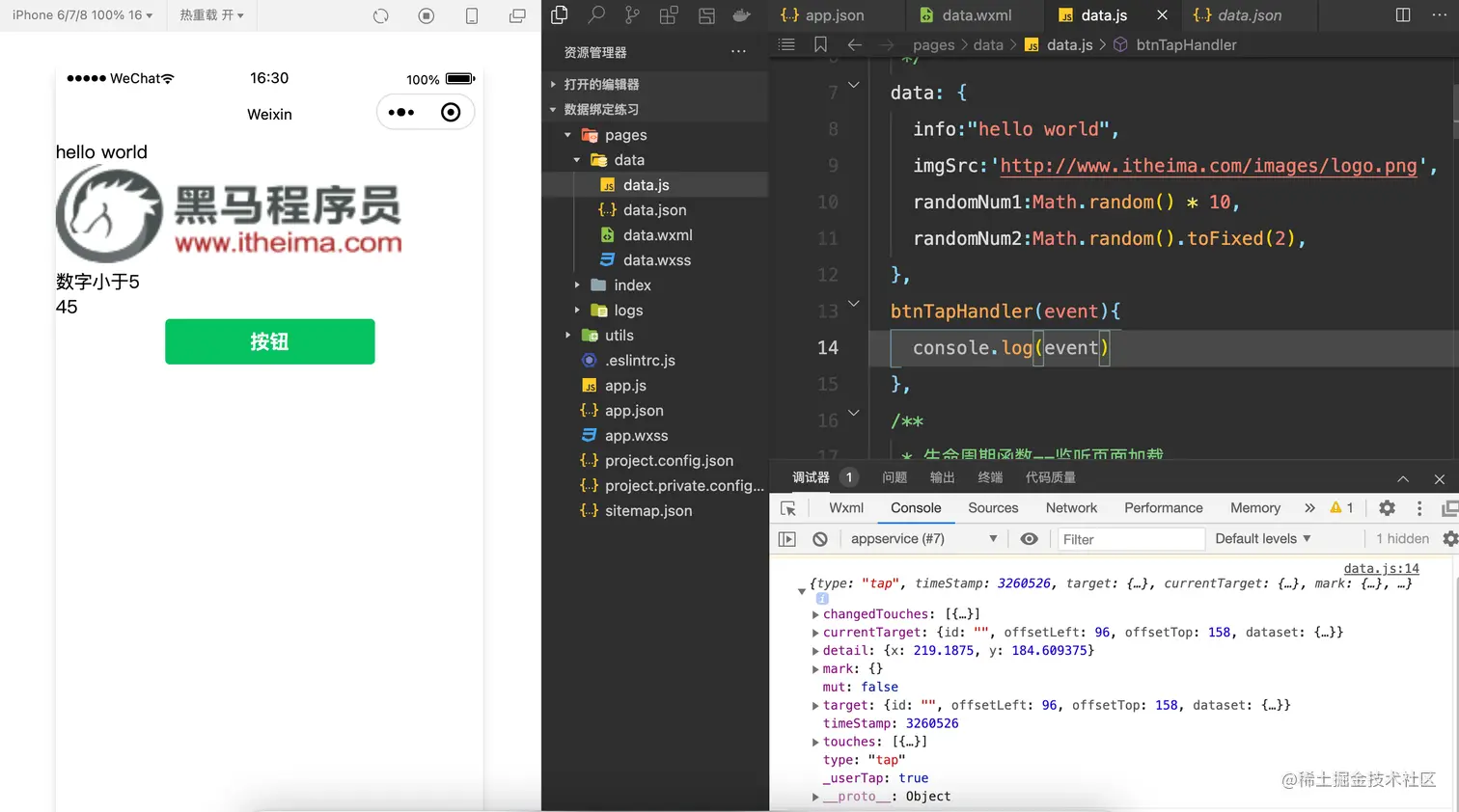The height and width of the screenshot is (812, 1459).
Task: Open the Default levels dropdown
Action: click(1263, 539)
